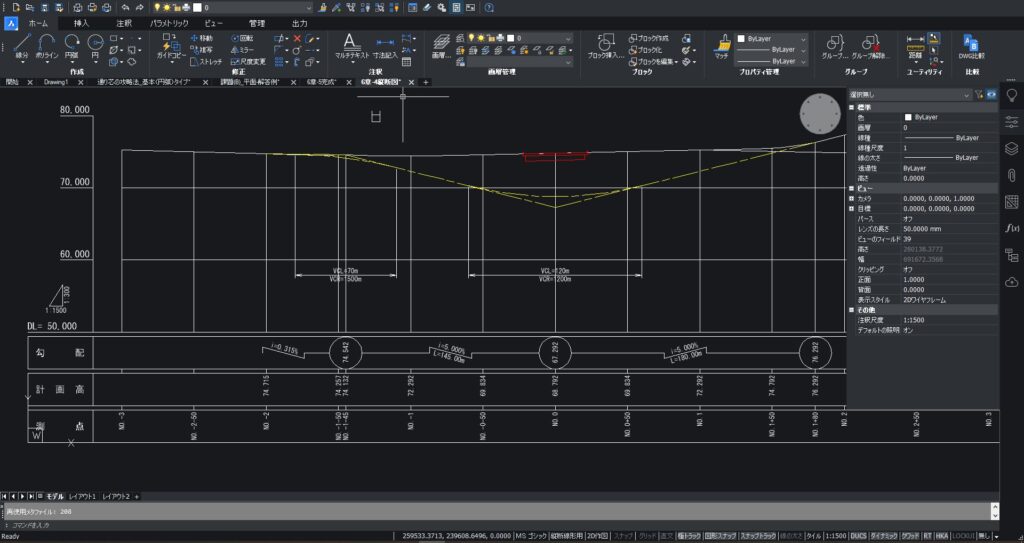Switch to the 挿入 ribbon tab
The image size is (1024, 543).
[81, 24]
